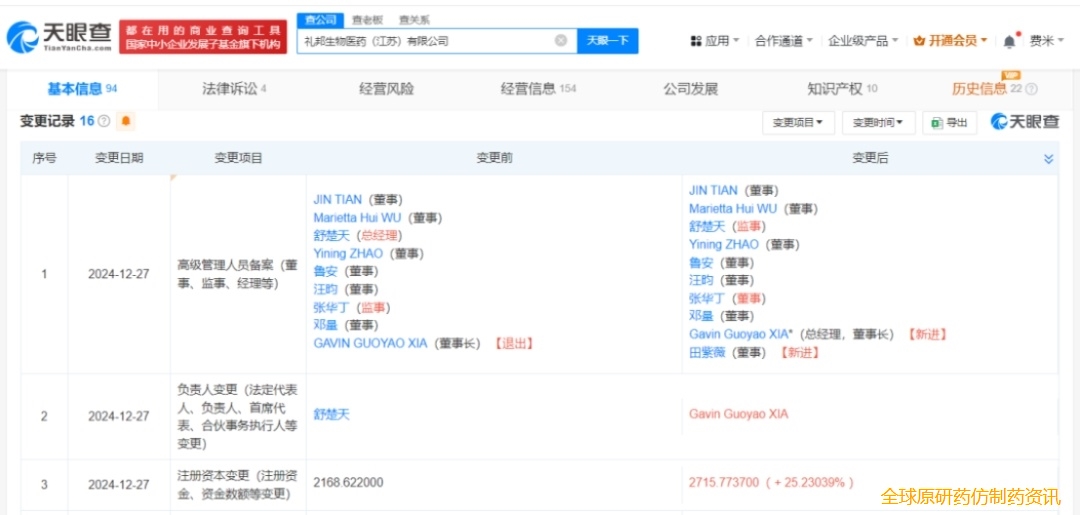Open JIN TIAN link in 变更后 column

(713, 191)
